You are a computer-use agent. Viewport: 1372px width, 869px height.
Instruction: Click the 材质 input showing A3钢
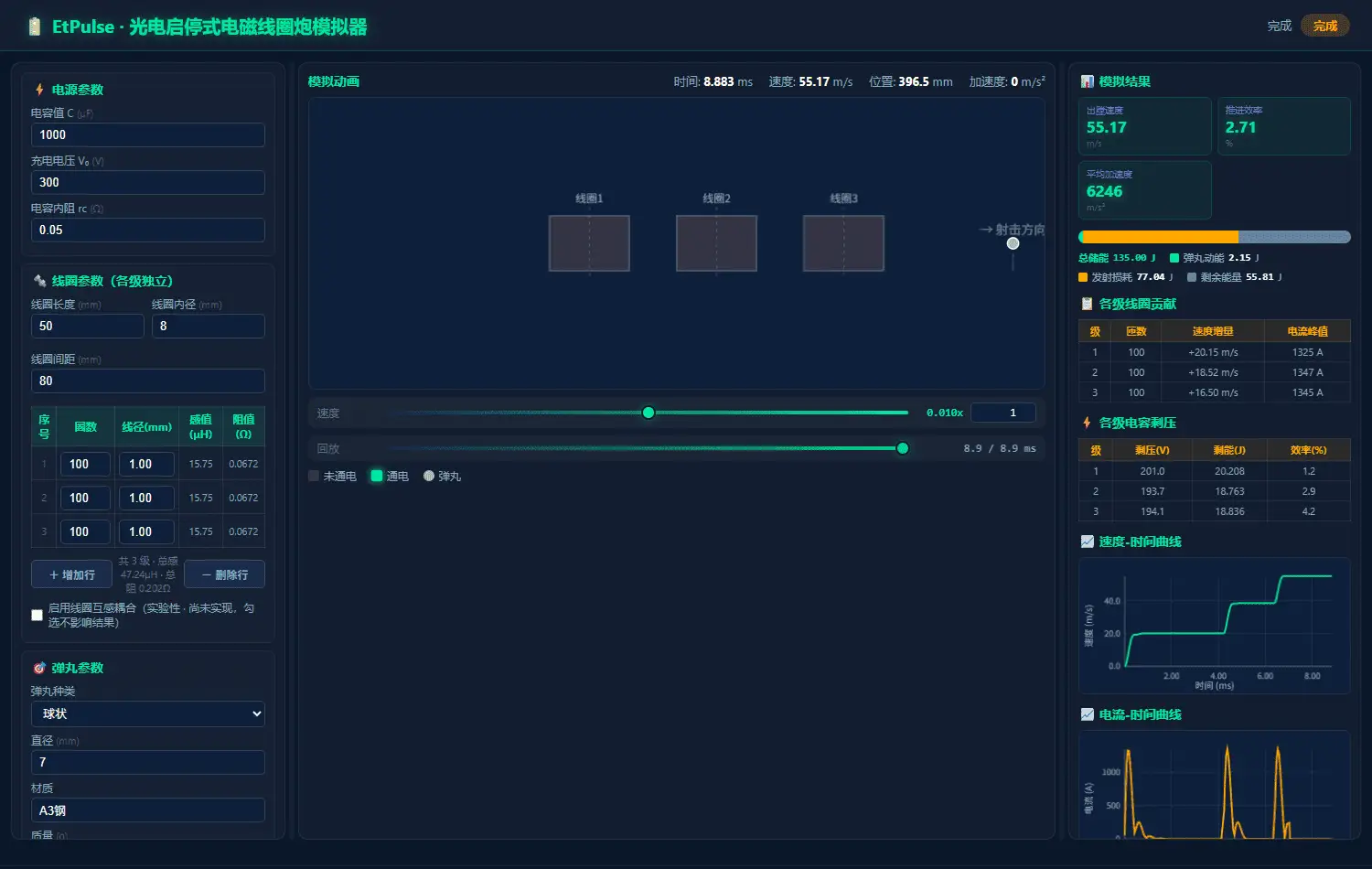pyautogui.click(x=148, y=810)
